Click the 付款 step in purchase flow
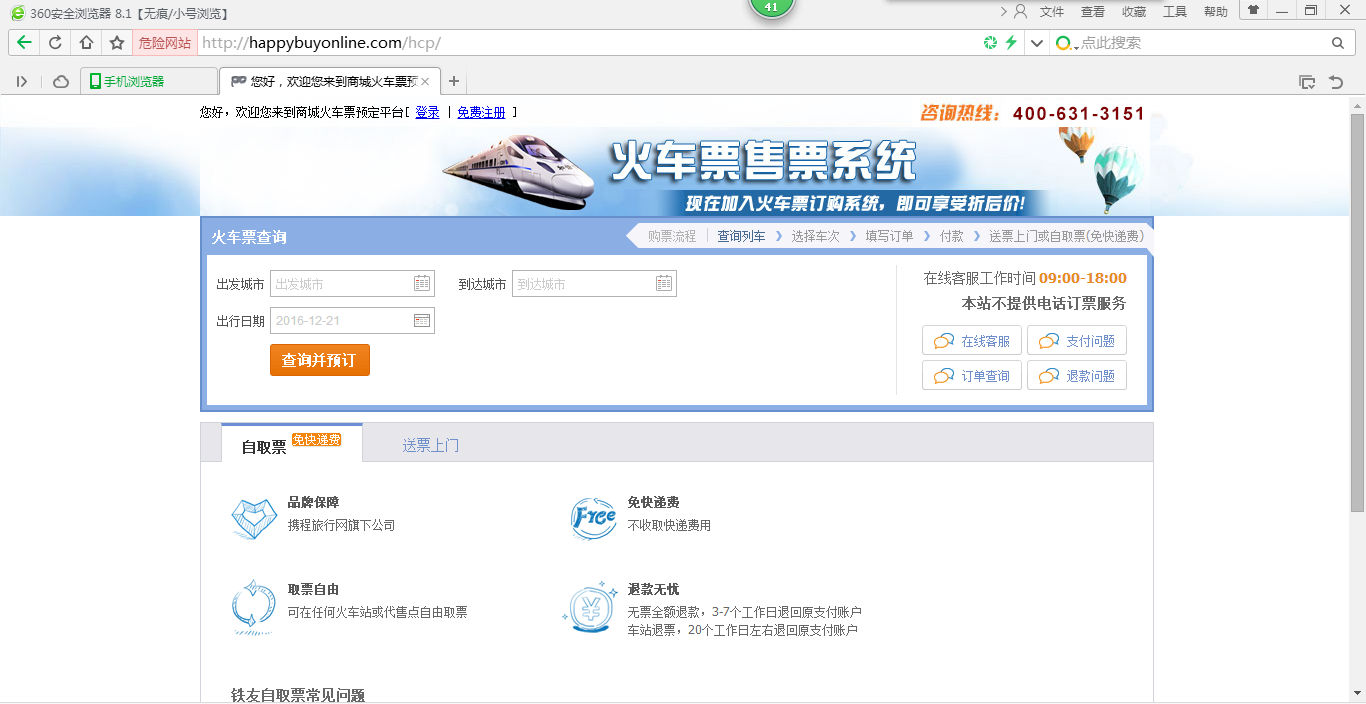Viewport: 1366px width, 704px height. point(952,236)
